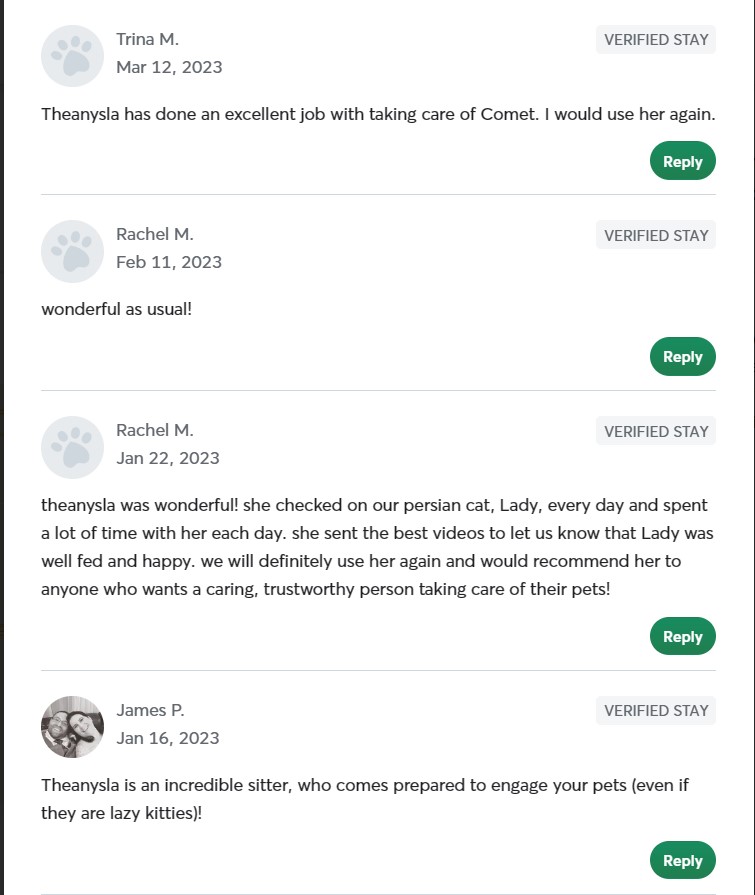Click Verified Stay badge on James P.'s review
This screenshot has height=895, width=755.
click(x=656, y=711)
